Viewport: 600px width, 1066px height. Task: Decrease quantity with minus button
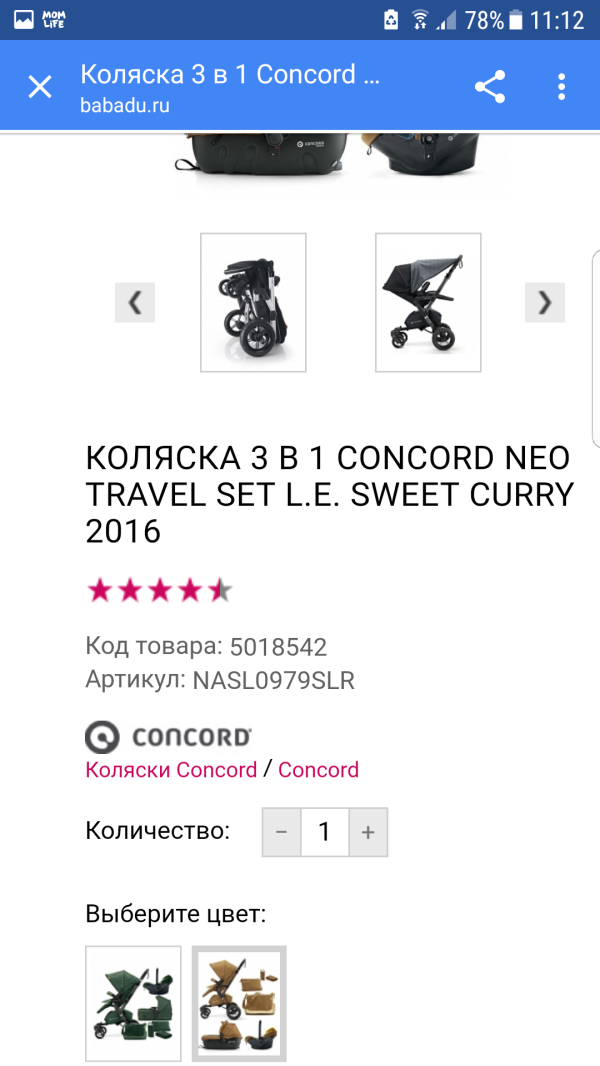(281, 832)
